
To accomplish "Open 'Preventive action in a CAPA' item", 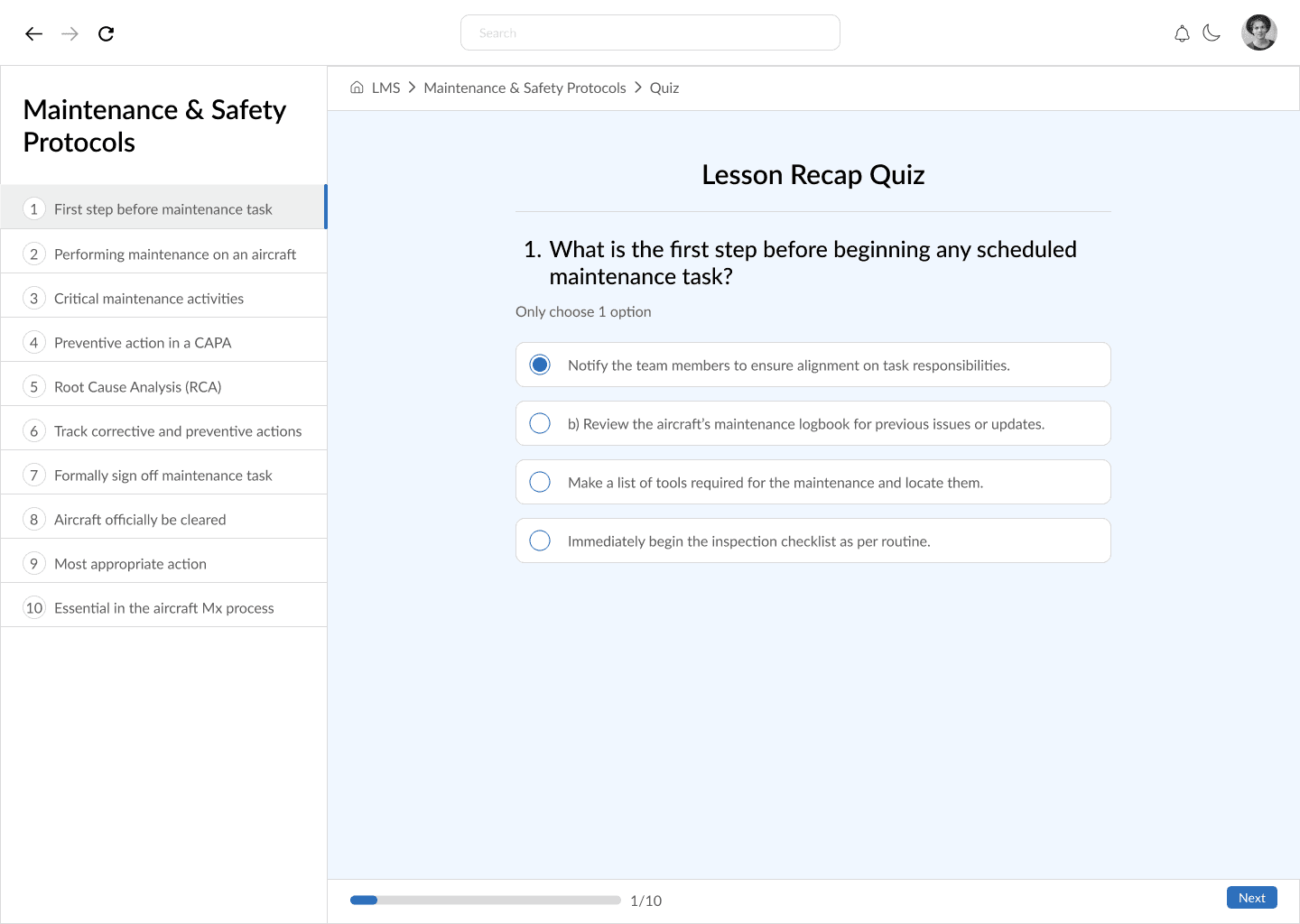I will pos(163,342).
